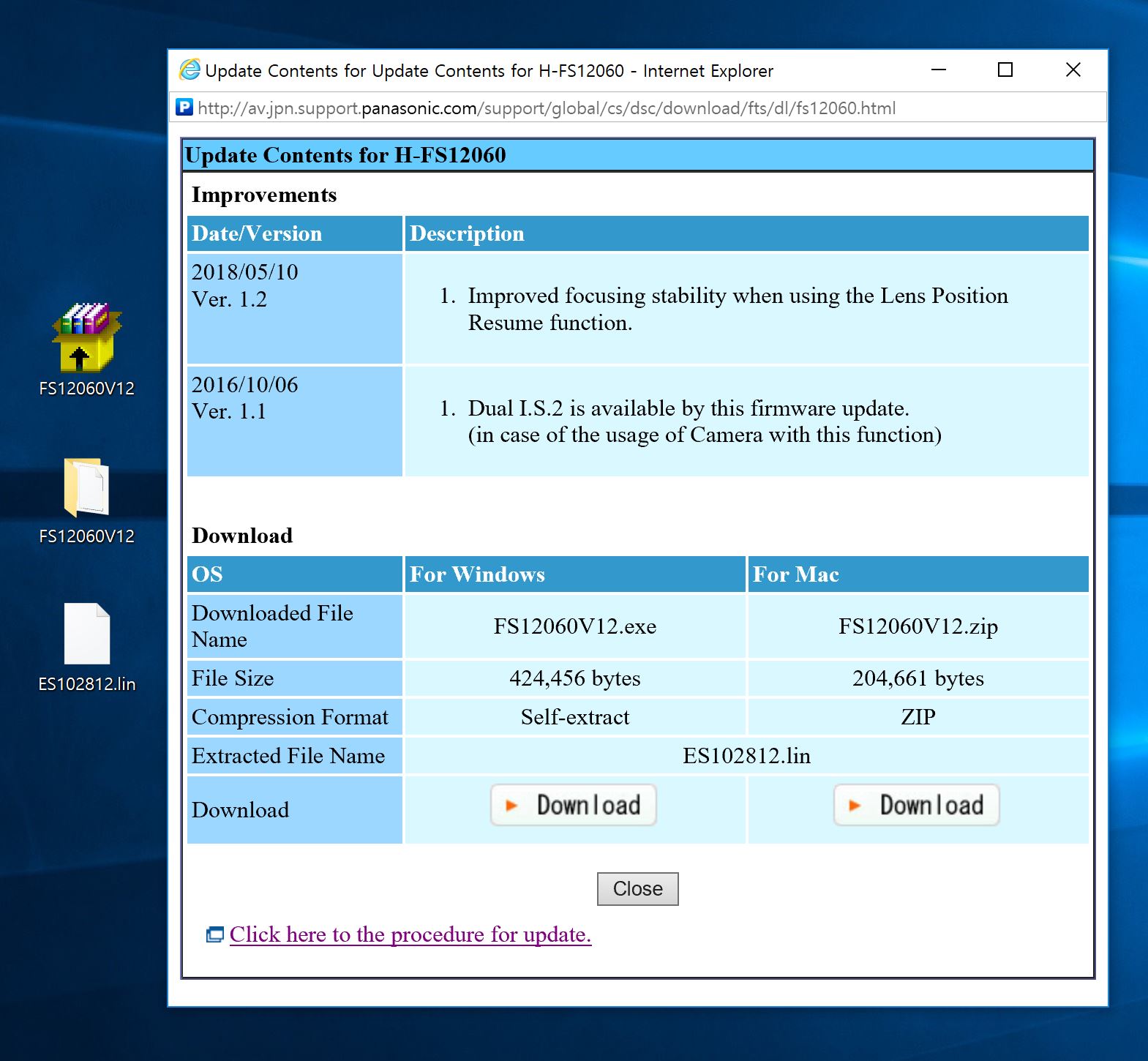Select the 'ZIP' compression format cell

click(x=918, y=717)
